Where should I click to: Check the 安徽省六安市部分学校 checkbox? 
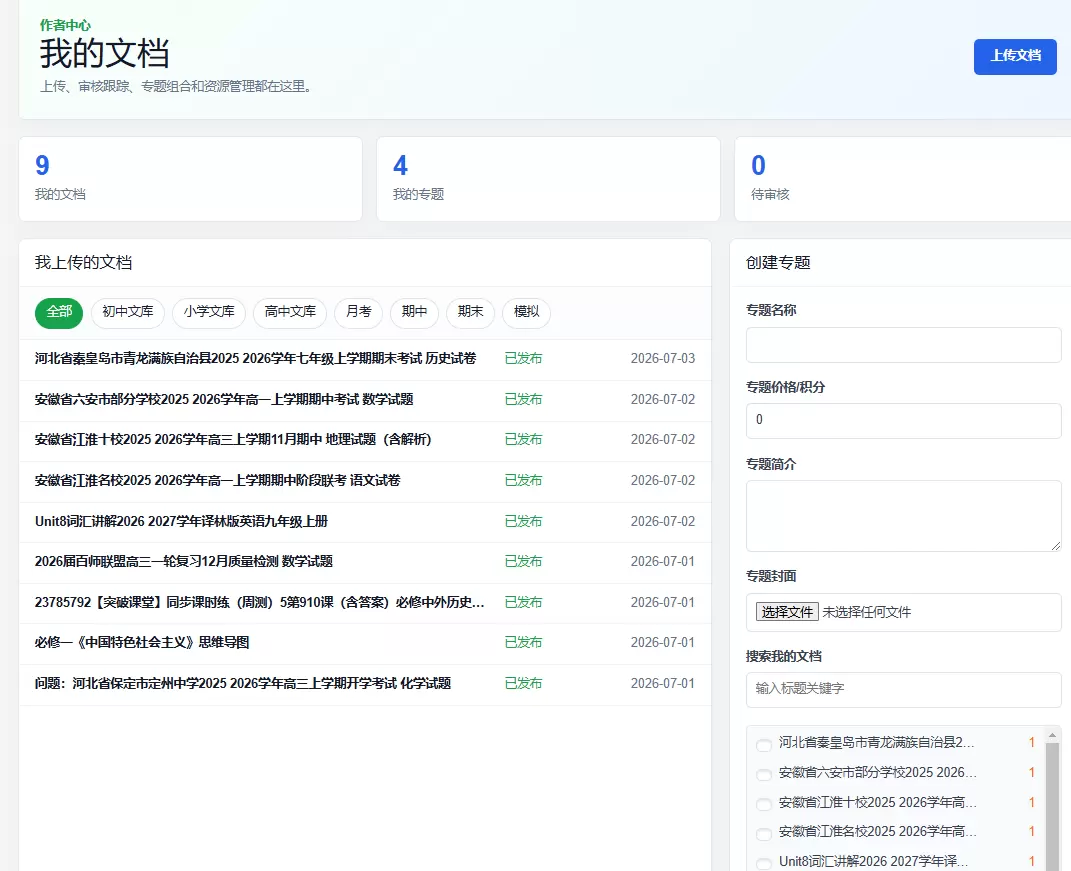[764, 775]
